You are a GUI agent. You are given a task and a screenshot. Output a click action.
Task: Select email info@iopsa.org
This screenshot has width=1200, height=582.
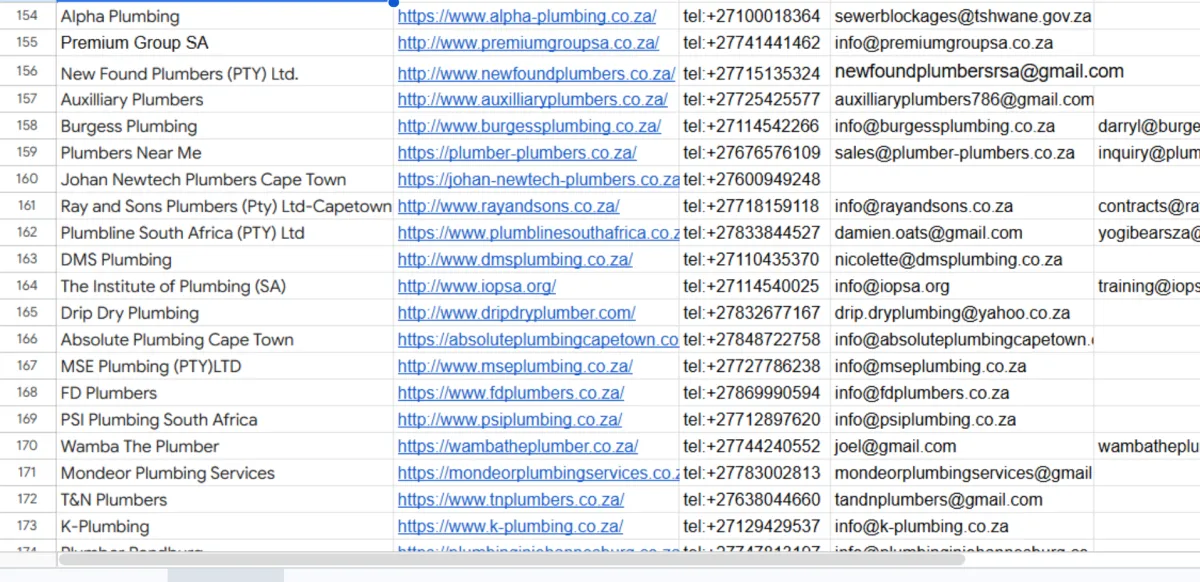(x=962, y=286)
